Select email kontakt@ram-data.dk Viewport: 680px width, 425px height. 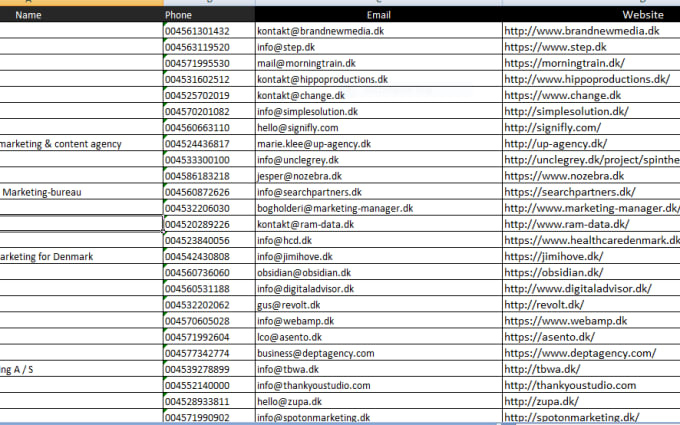click(x=305, y=224)
